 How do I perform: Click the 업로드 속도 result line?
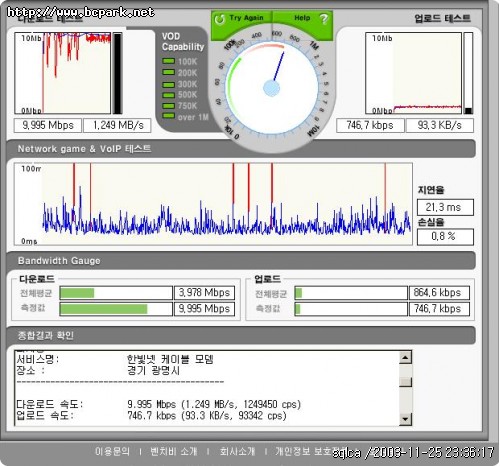pyautogui.click(x=151, y=416)
